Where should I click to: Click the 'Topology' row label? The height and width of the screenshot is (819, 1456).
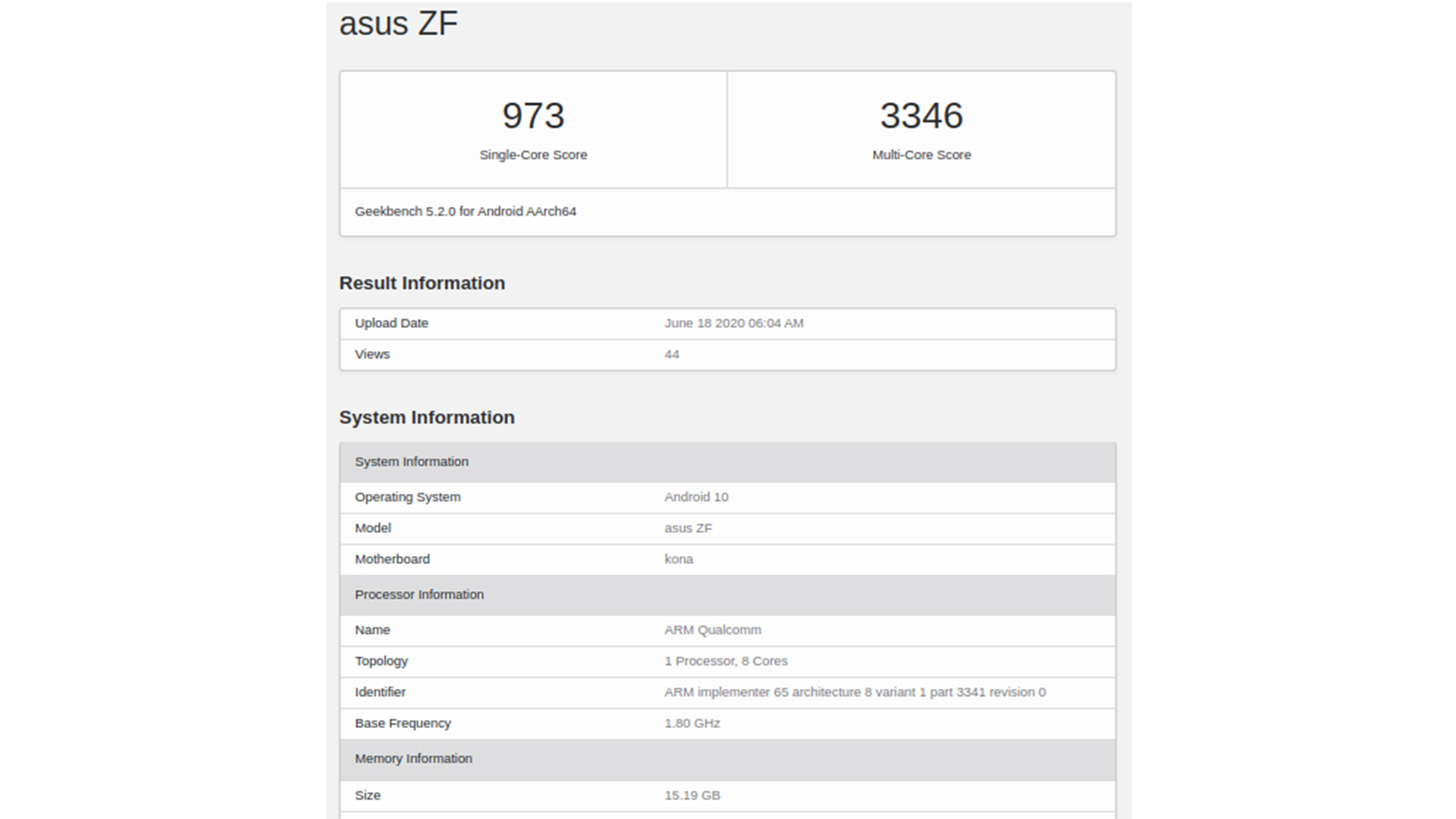(x=381, y=661)
